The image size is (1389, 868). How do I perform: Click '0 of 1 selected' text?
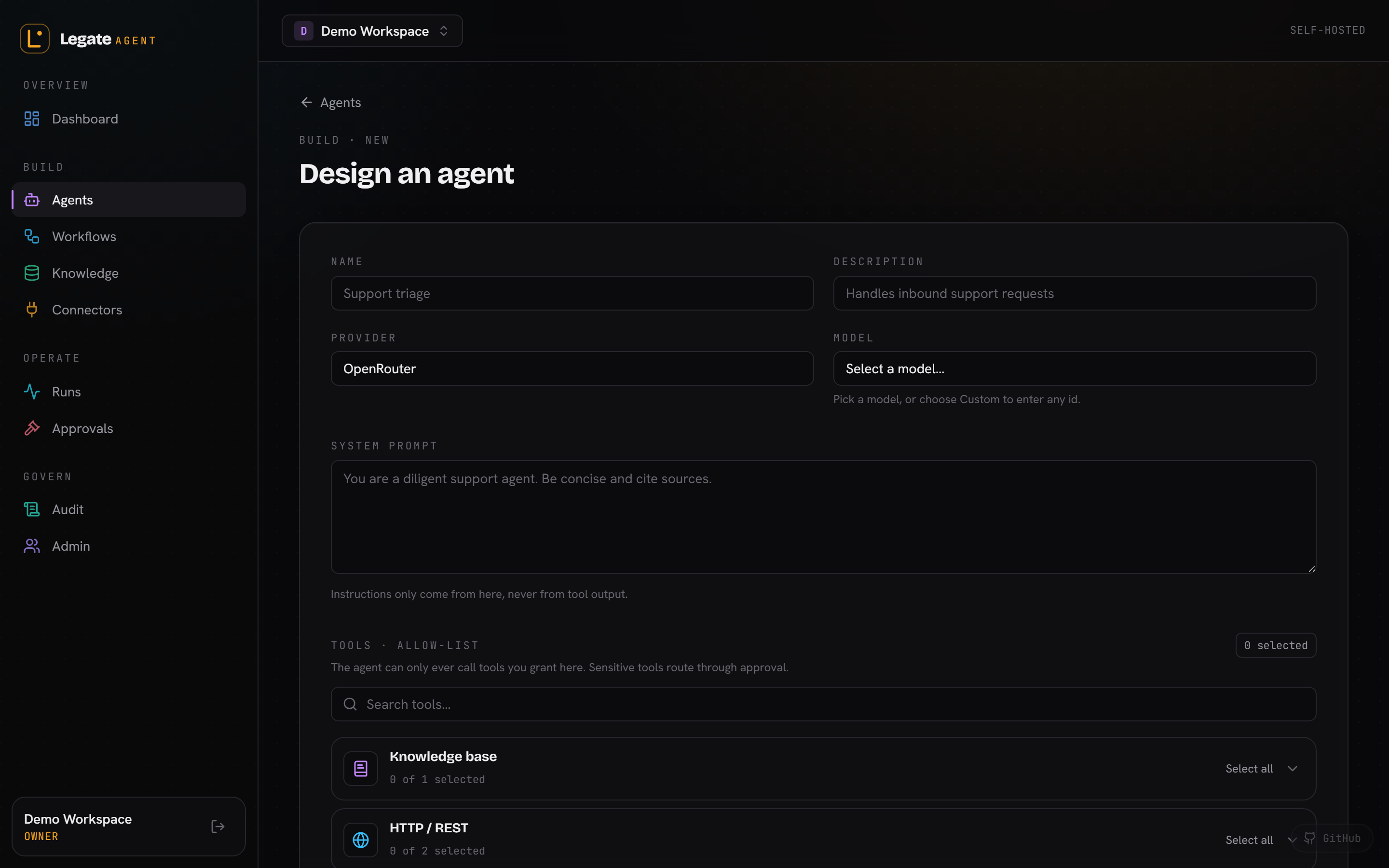[437, 780]
